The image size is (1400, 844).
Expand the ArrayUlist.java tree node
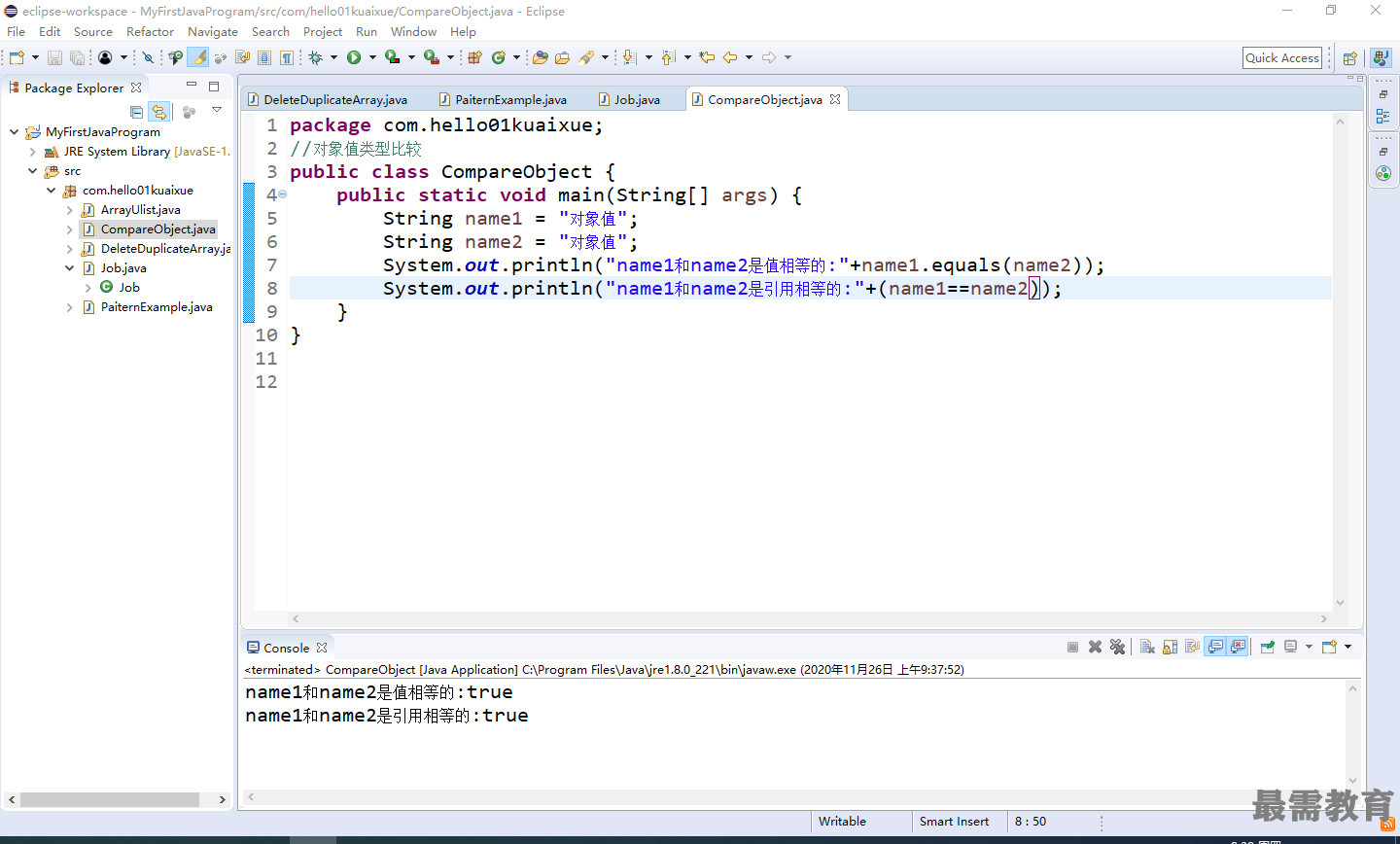69,210
